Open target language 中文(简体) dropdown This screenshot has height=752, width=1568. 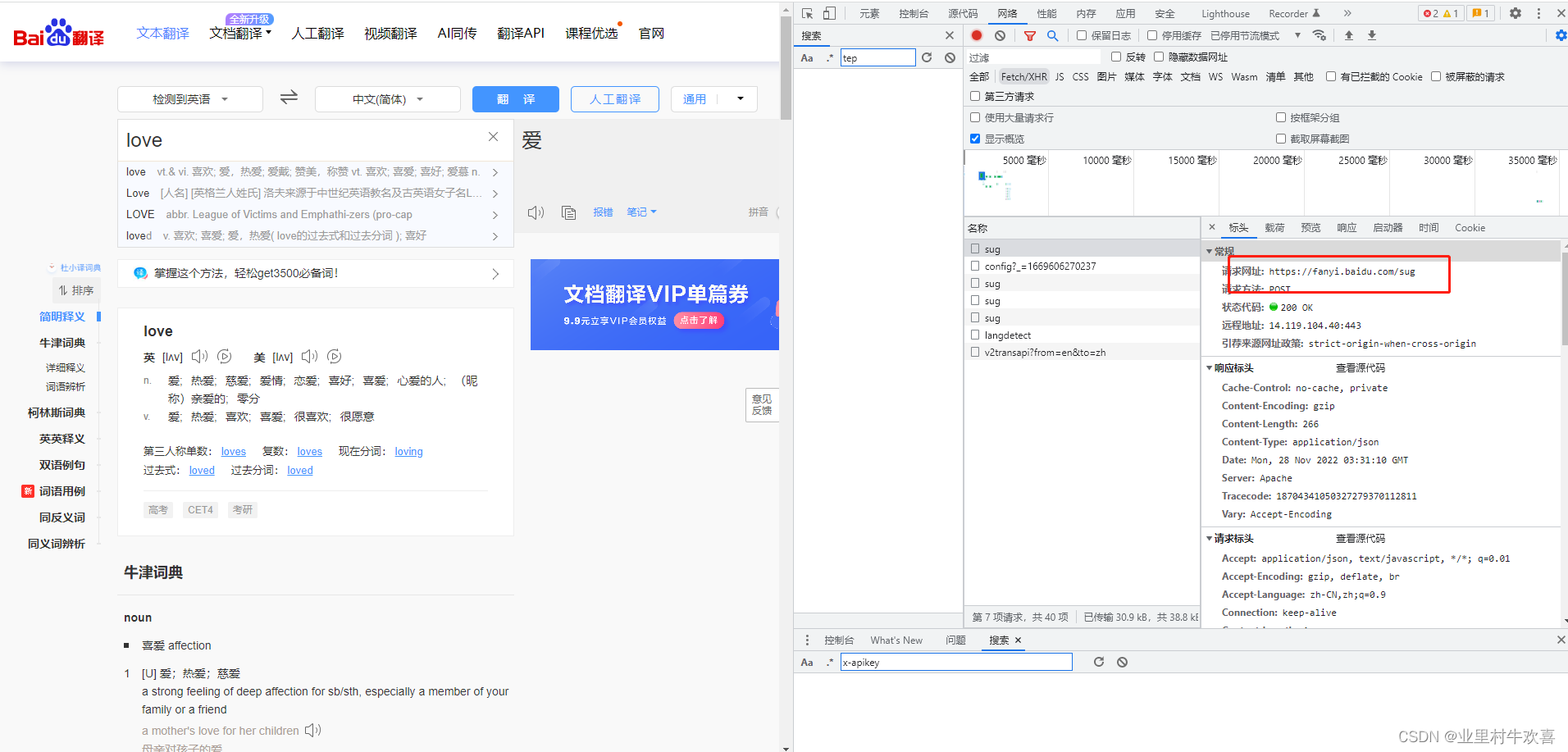pos(388,99)
